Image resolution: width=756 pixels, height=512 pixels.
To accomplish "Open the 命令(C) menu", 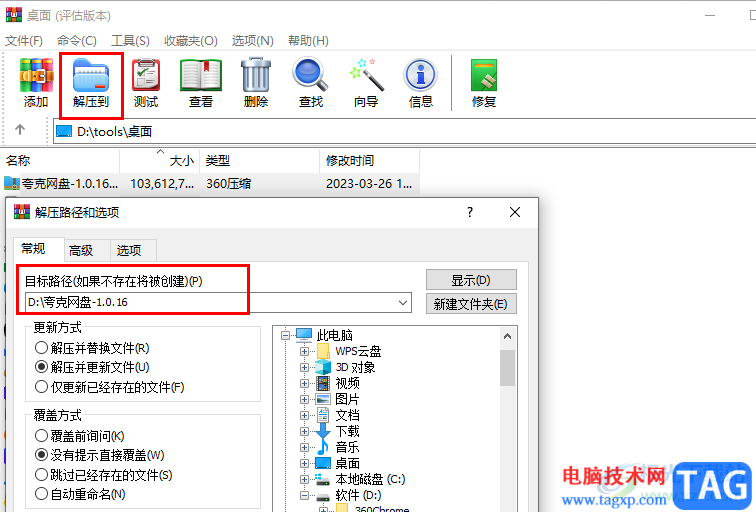I will pyautogui.click(x=77, y=40).
